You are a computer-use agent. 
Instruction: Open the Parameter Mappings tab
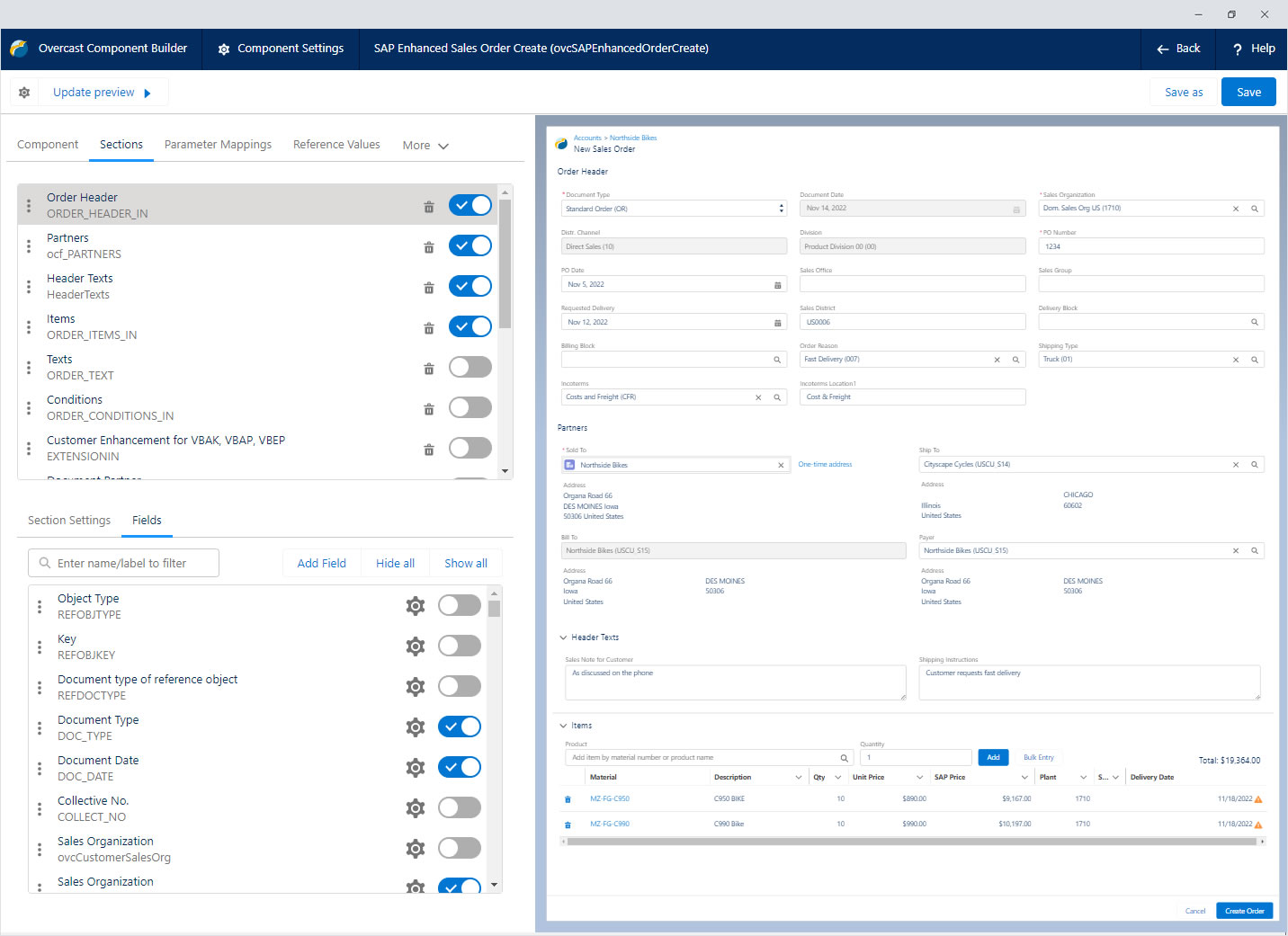point(218,145)
